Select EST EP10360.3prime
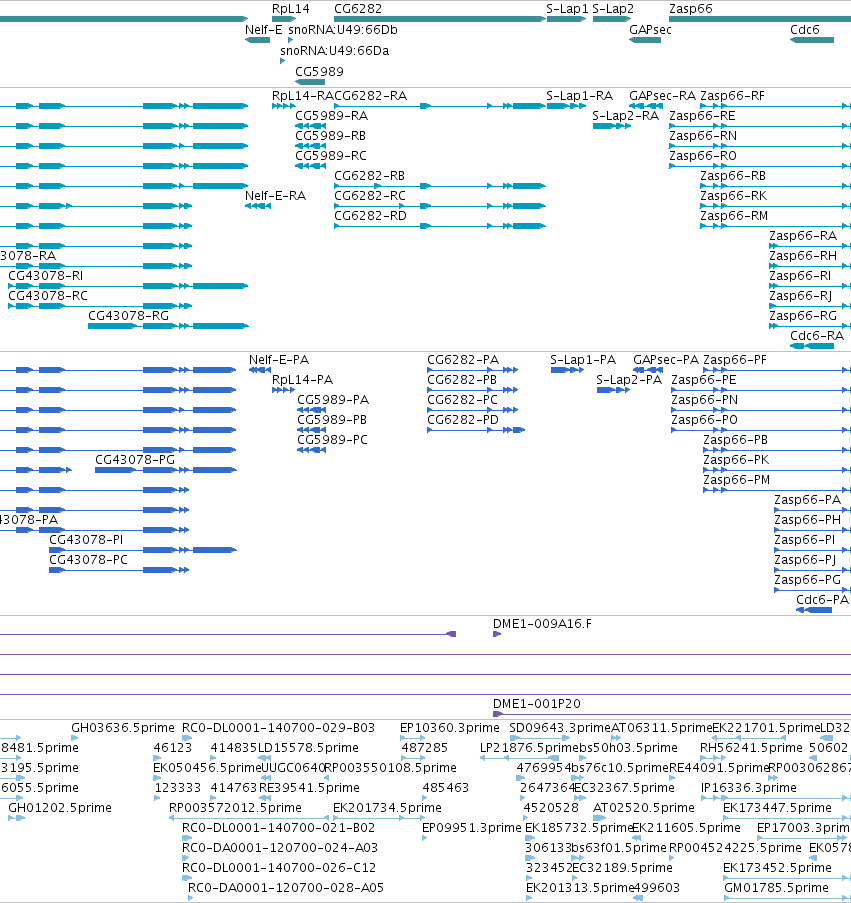 [450, 728]
